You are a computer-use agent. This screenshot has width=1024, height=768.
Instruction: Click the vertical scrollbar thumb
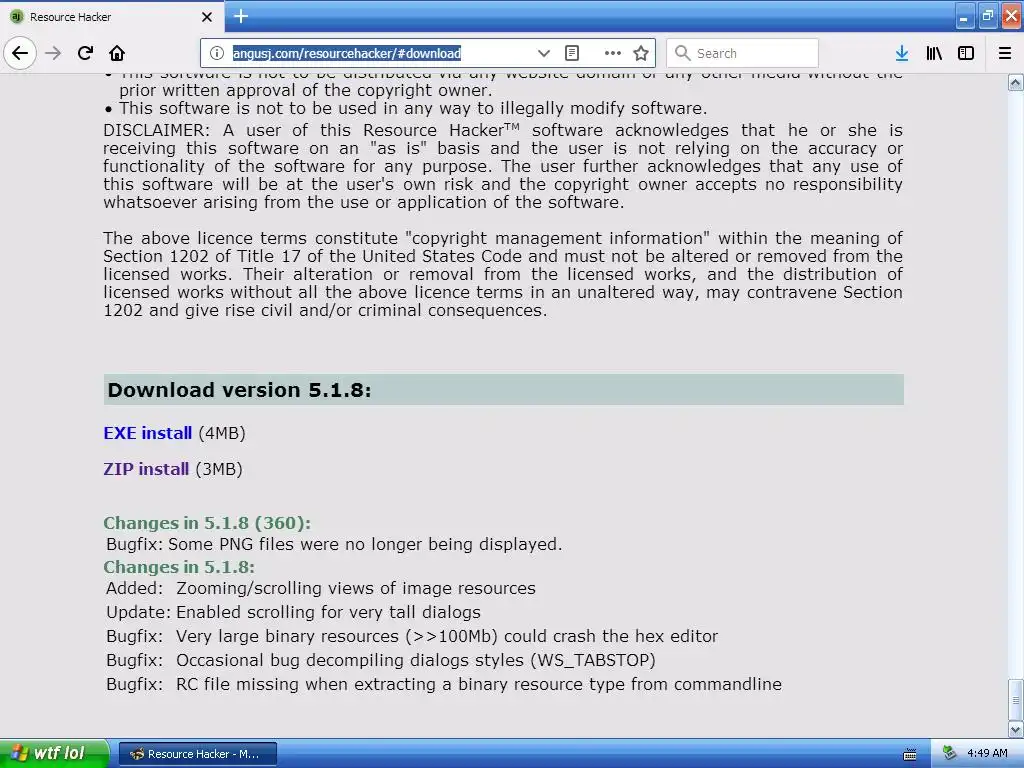coord(1016,699)
